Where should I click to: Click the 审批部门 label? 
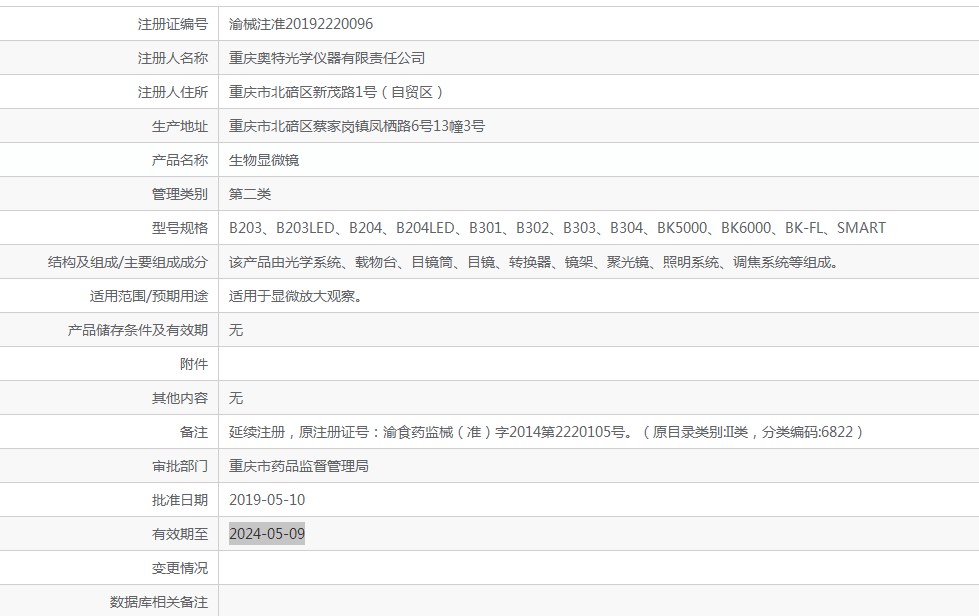click(179, 466)
